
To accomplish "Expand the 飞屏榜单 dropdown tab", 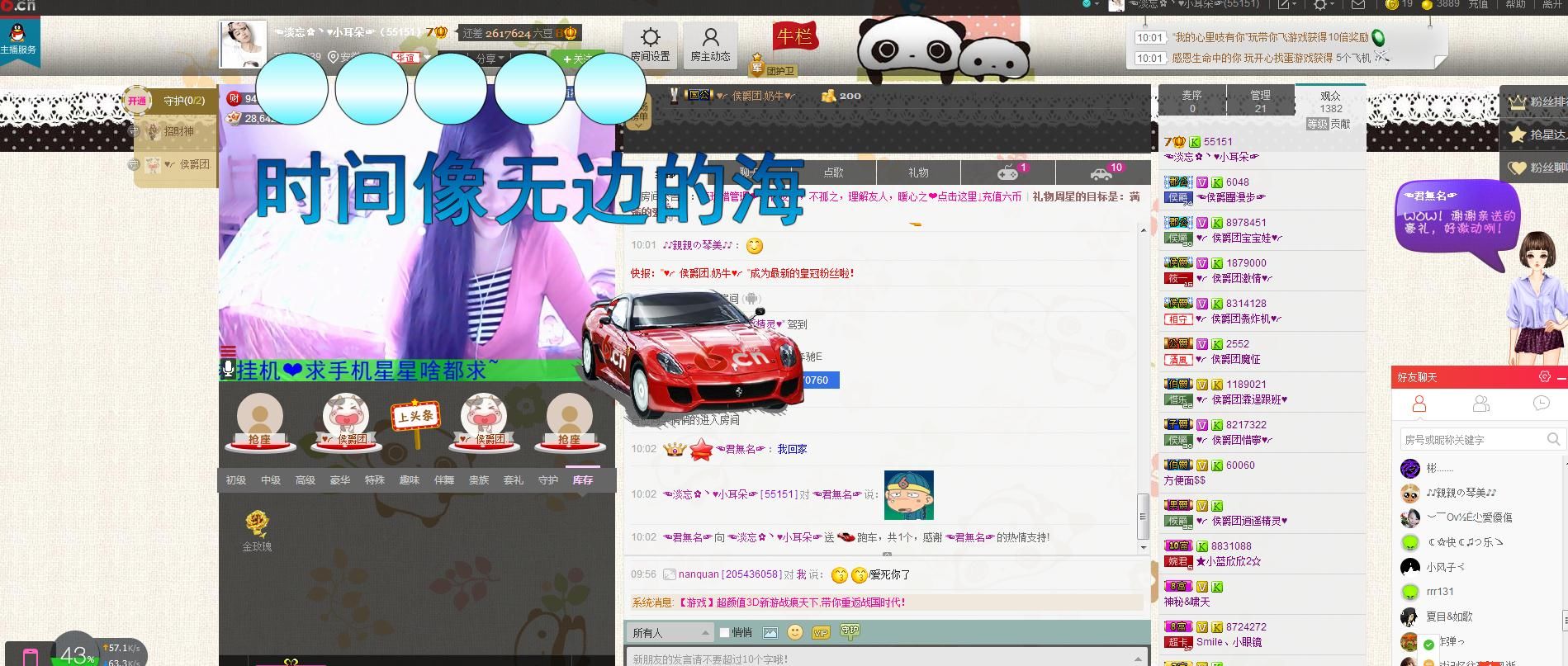I will pos(638,111).
